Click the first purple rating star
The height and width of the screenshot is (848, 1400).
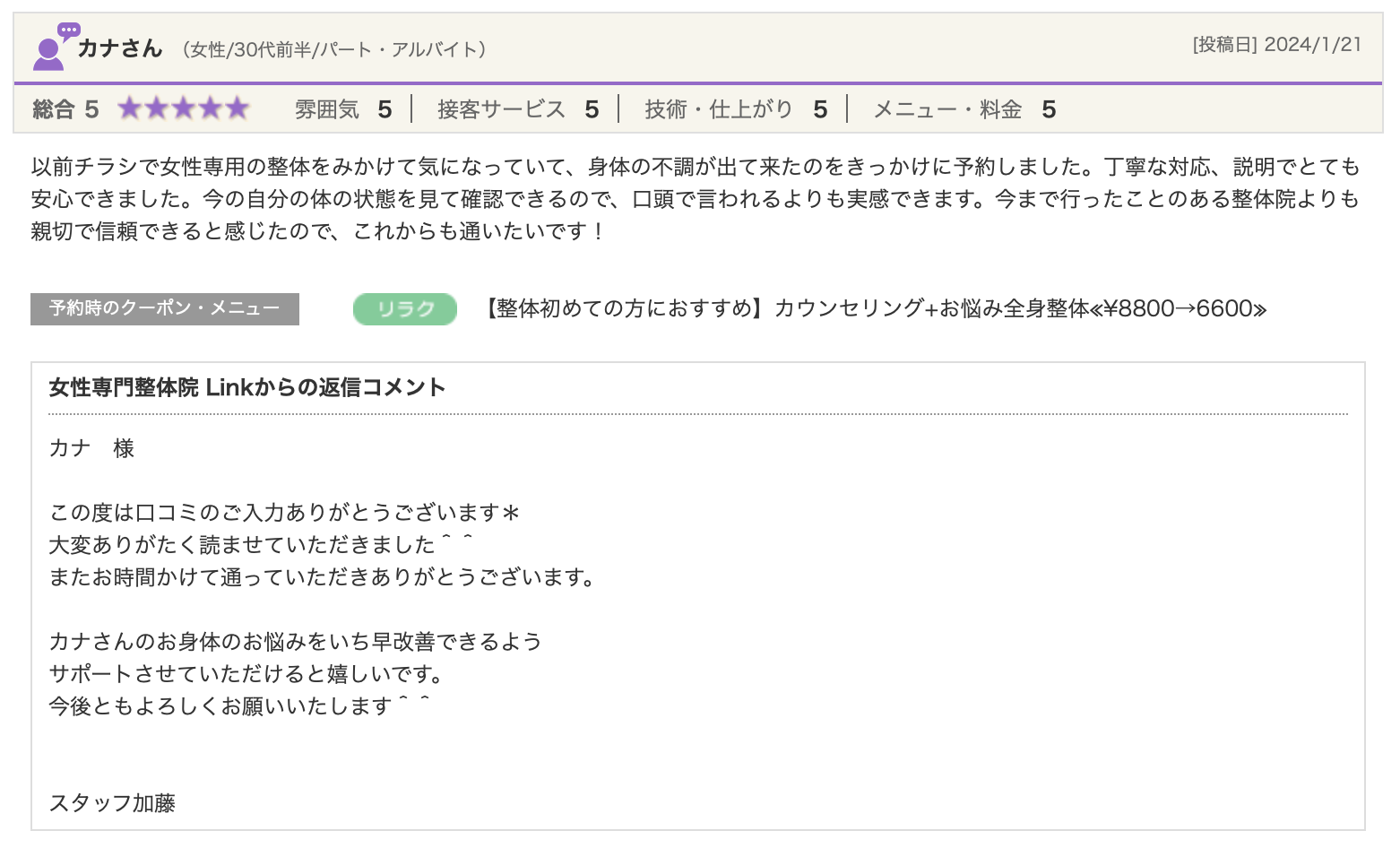(x=130, y=108)
